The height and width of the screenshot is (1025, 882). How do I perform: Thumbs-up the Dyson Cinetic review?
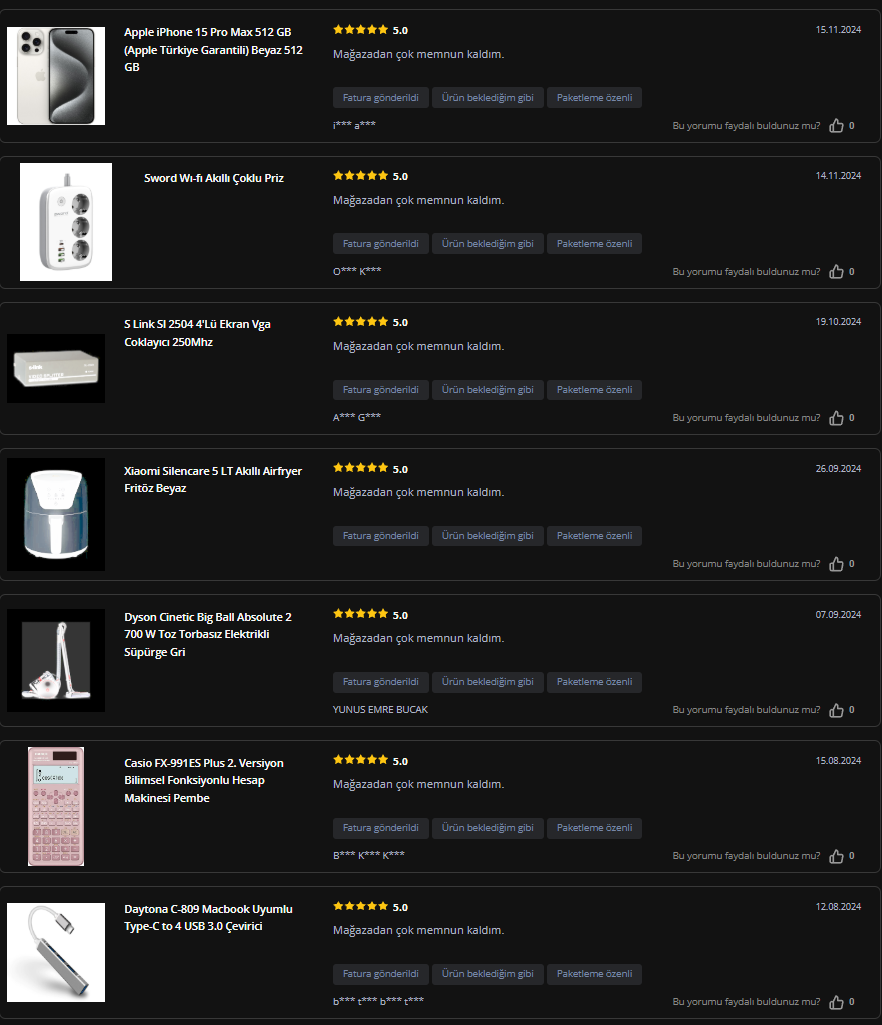tap(836, 710)
